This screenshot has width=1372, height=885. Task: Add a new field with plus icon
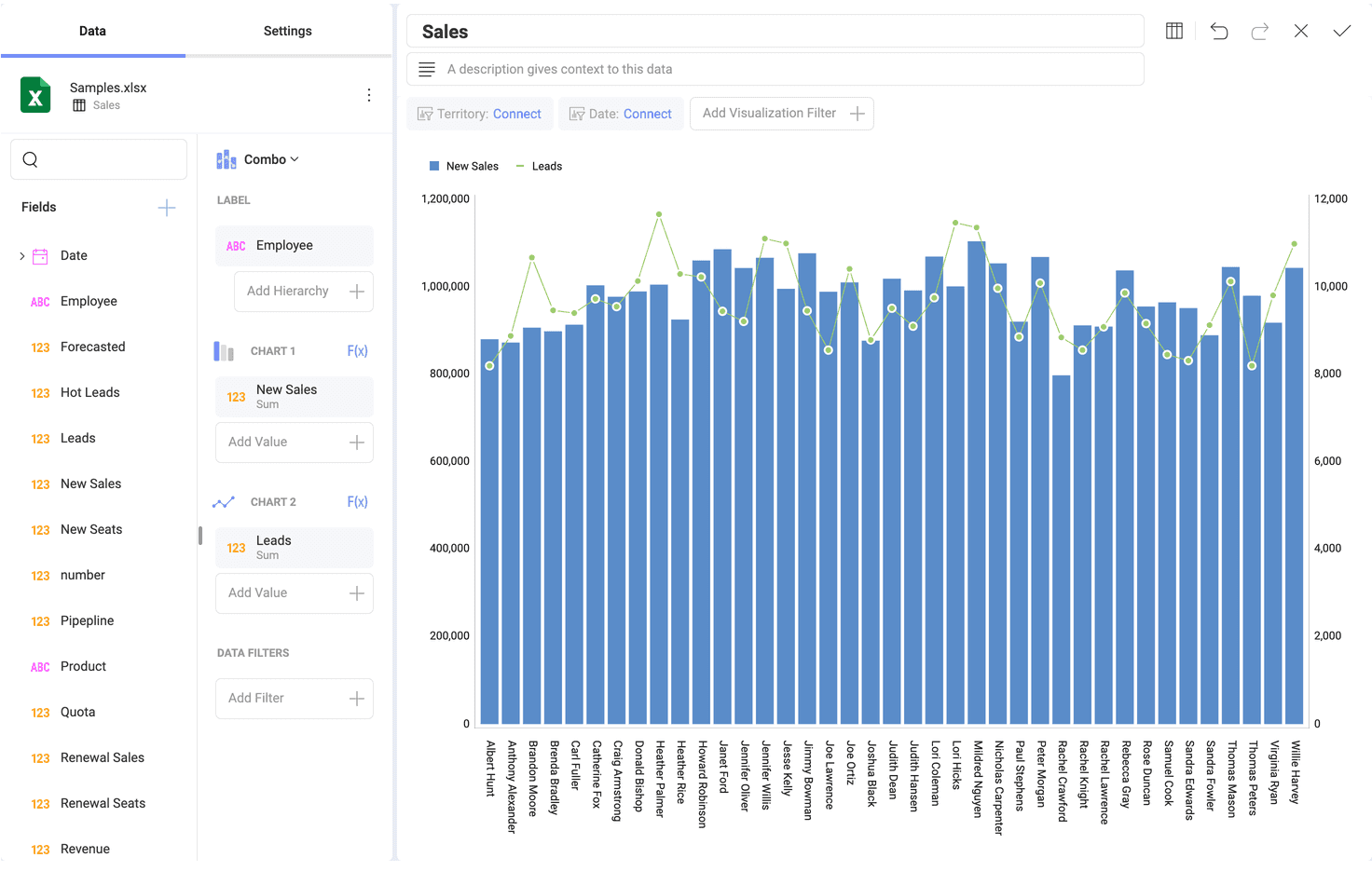pos(167,207)
